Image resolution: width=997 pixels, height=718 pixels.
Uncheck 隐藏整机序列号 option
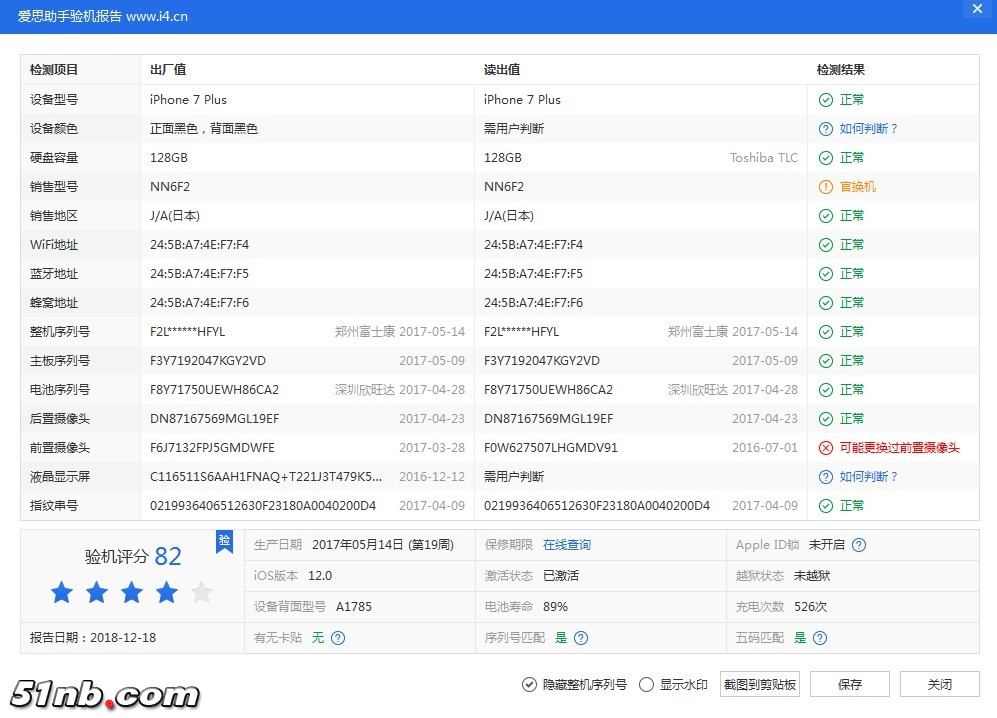pyautogui.click(x=529, y=685)
